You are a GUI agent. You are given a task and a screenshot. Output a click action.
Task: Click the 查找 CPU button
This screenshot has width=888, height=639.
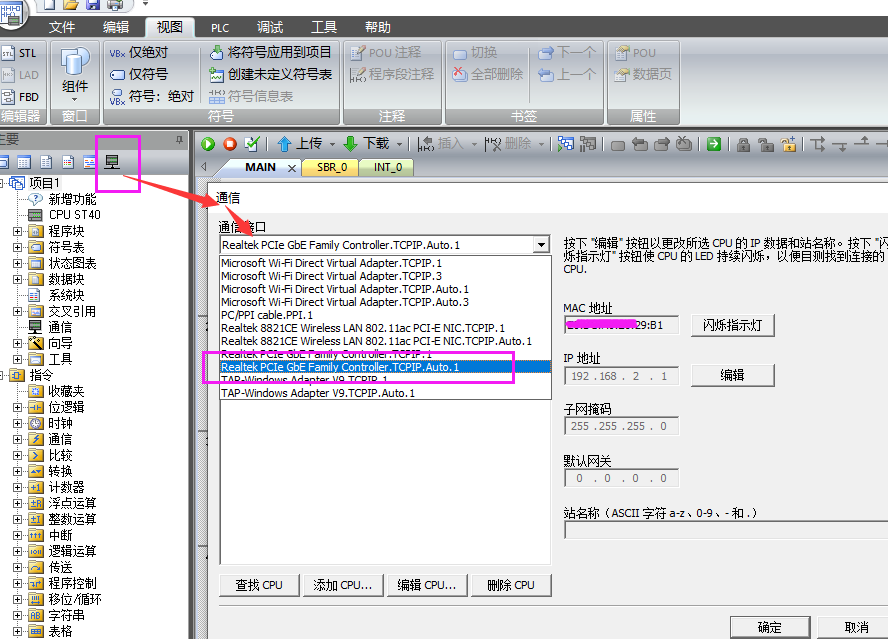coord(258,585)
